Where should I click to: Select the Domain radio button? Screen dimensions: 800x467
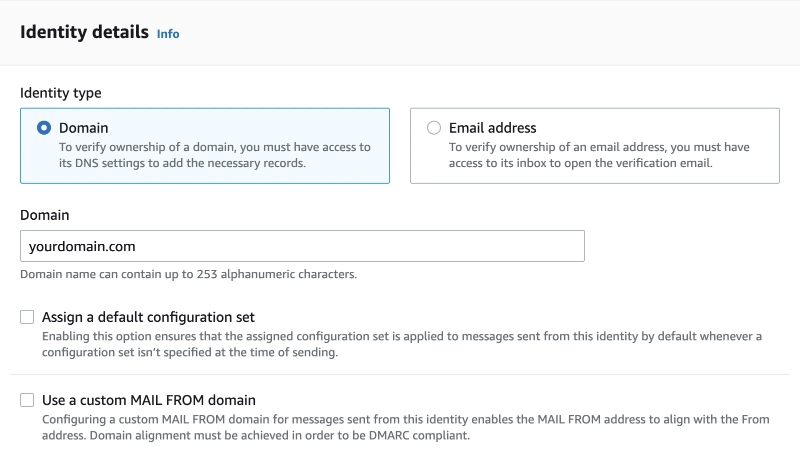coord(44,128)
